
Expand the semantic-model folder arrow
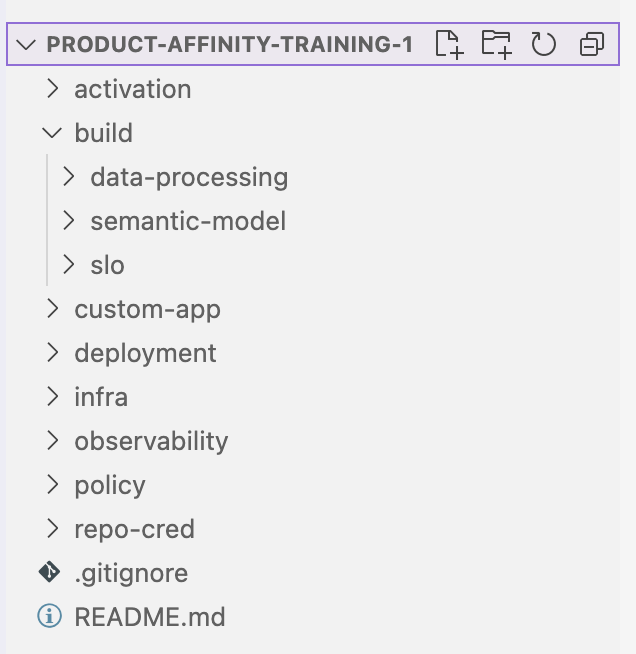click(x=68, y=221)
